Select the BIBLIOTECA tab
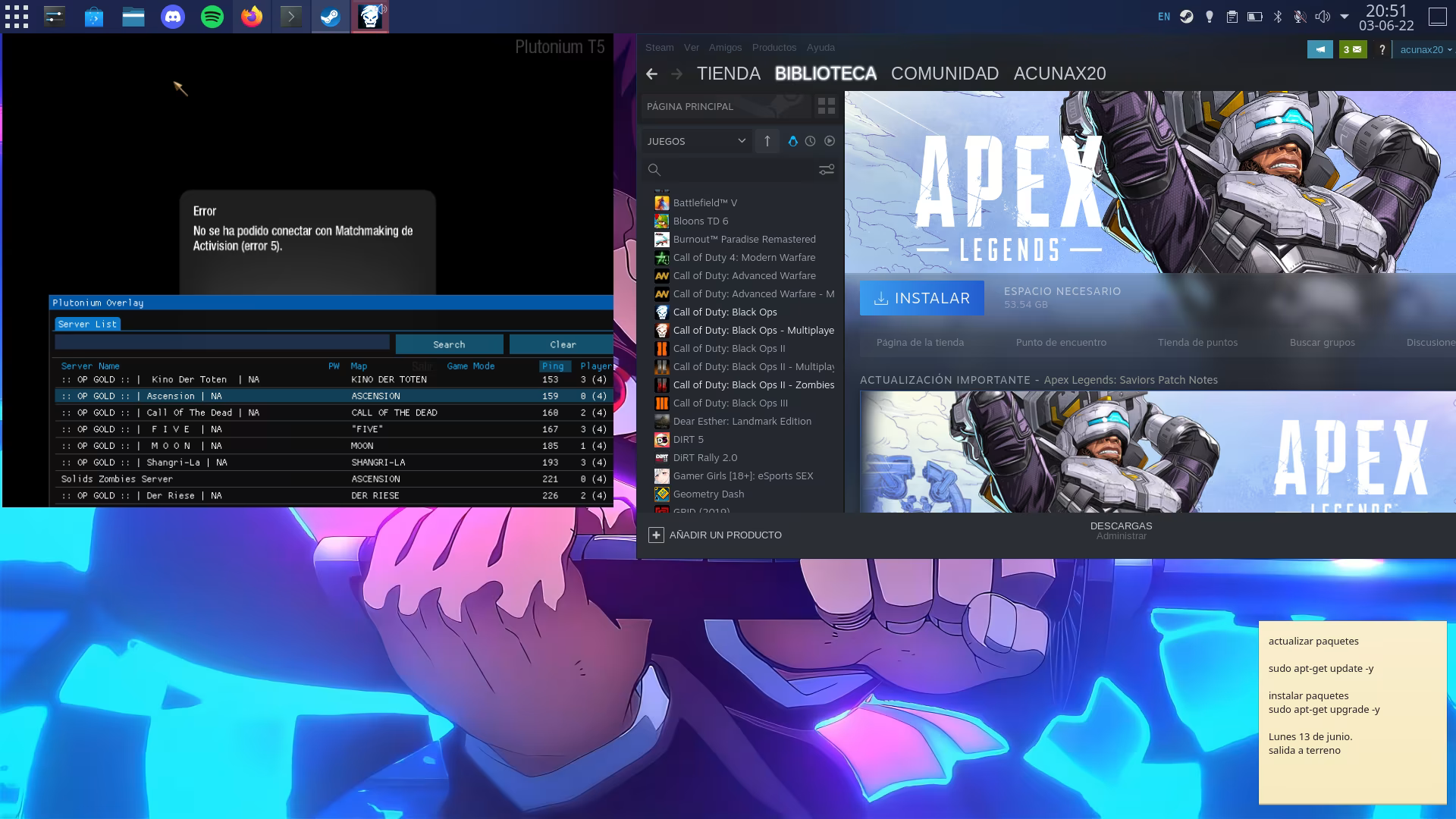The height and width of the screenshot is (819, 1456). click(x=826, y=74)
